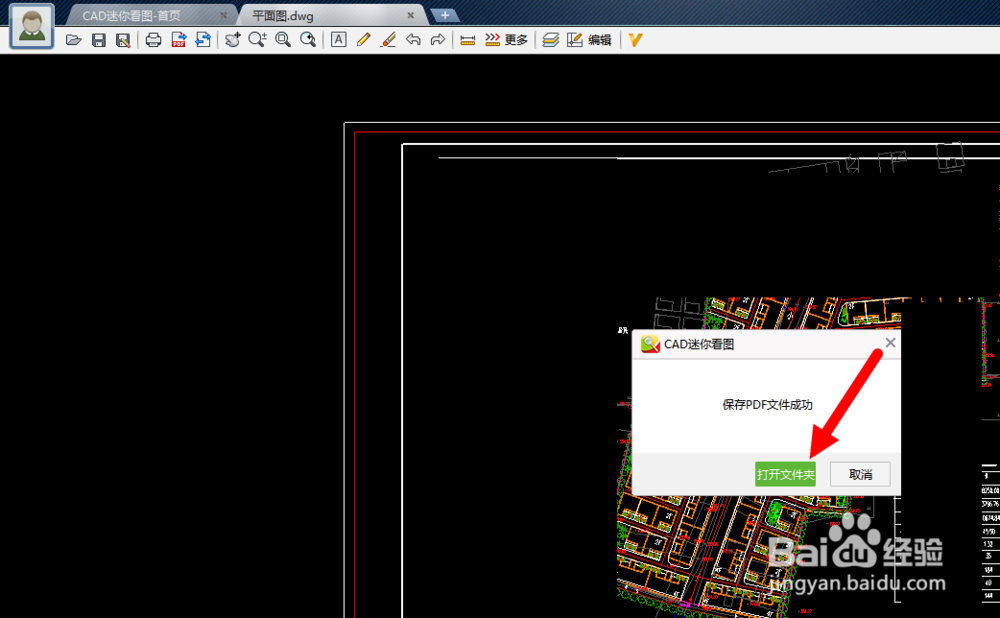
Task: Click the zoom in/out magnifier icon
Action: 257,40
